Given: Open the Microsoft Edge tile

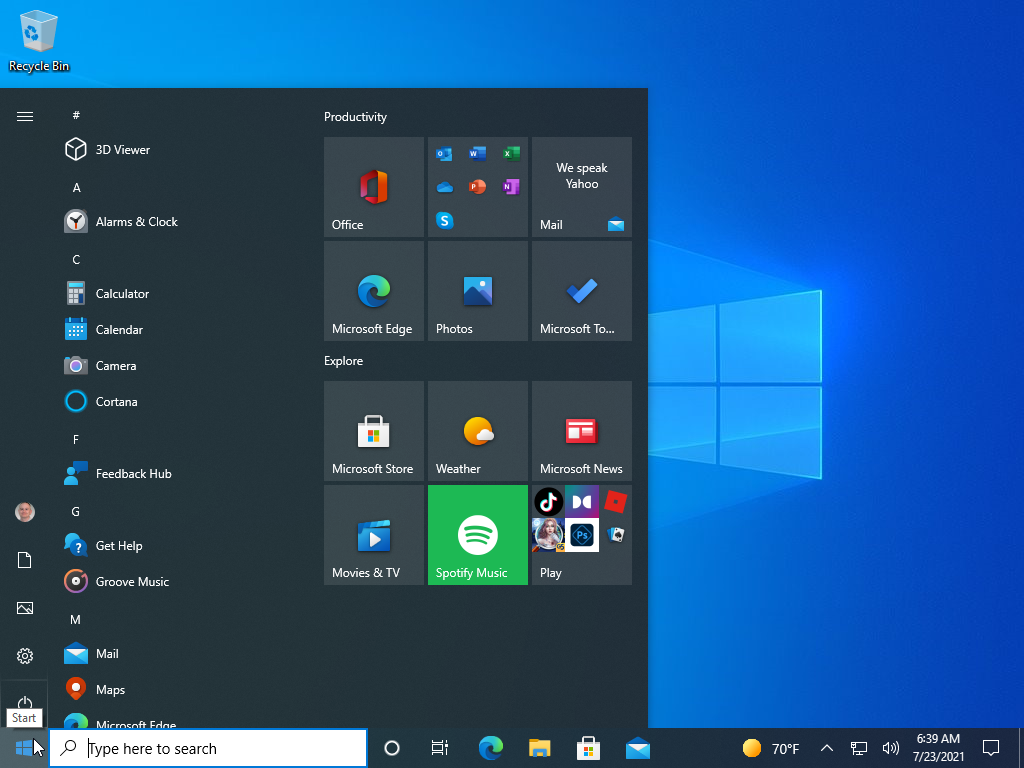Looking at the screenshot, I should click(x=374, y=291).
